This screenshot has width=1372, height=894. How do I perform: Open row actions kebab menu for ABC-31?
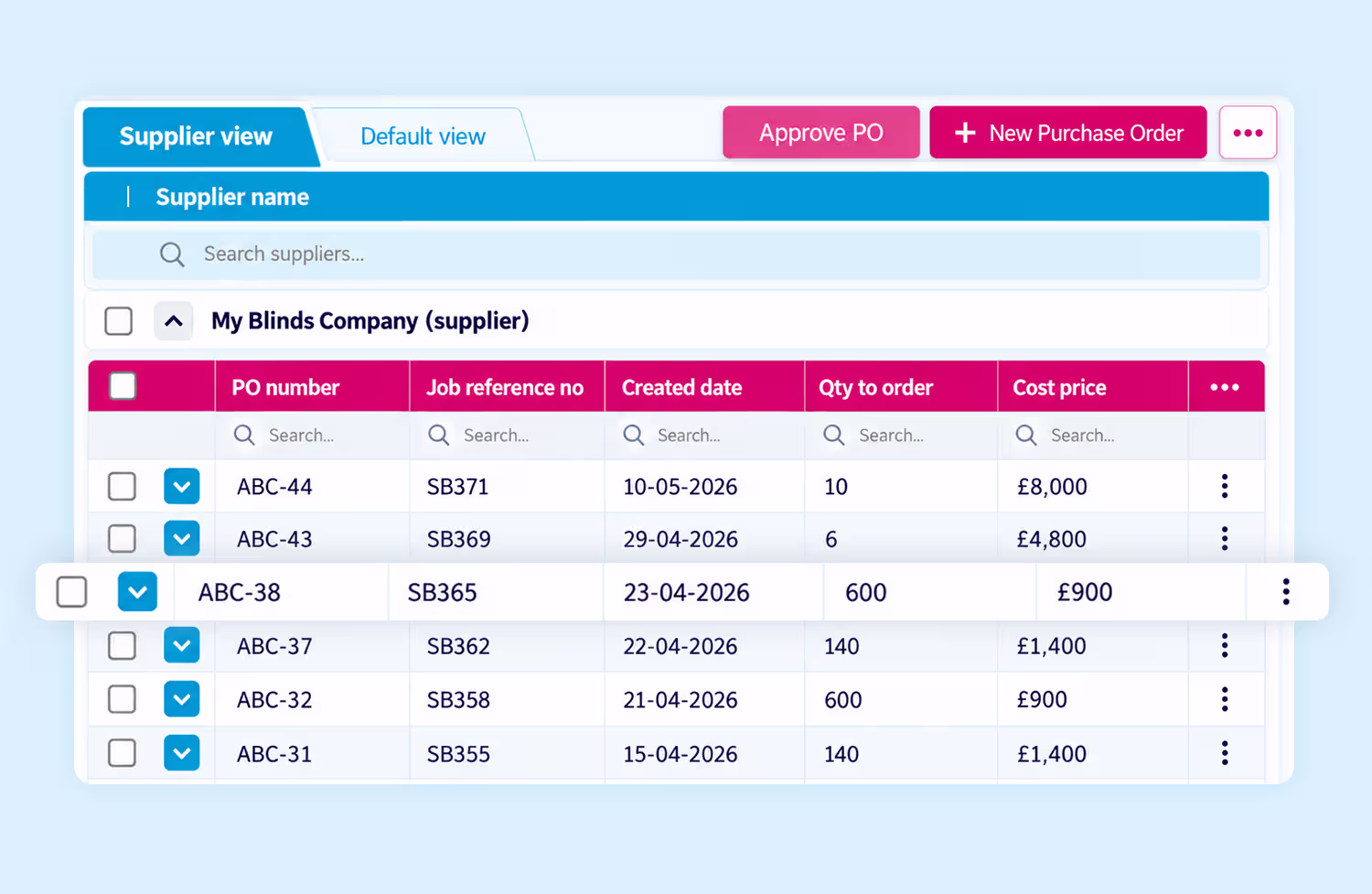tap(1225, 753)
